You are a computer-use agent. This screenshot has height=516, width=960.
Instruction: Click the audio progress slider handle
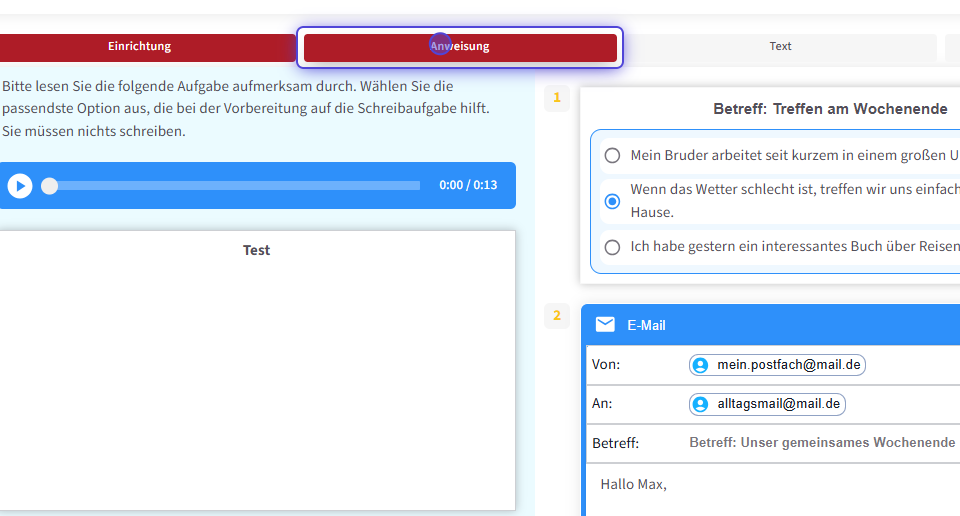(49, 186)
